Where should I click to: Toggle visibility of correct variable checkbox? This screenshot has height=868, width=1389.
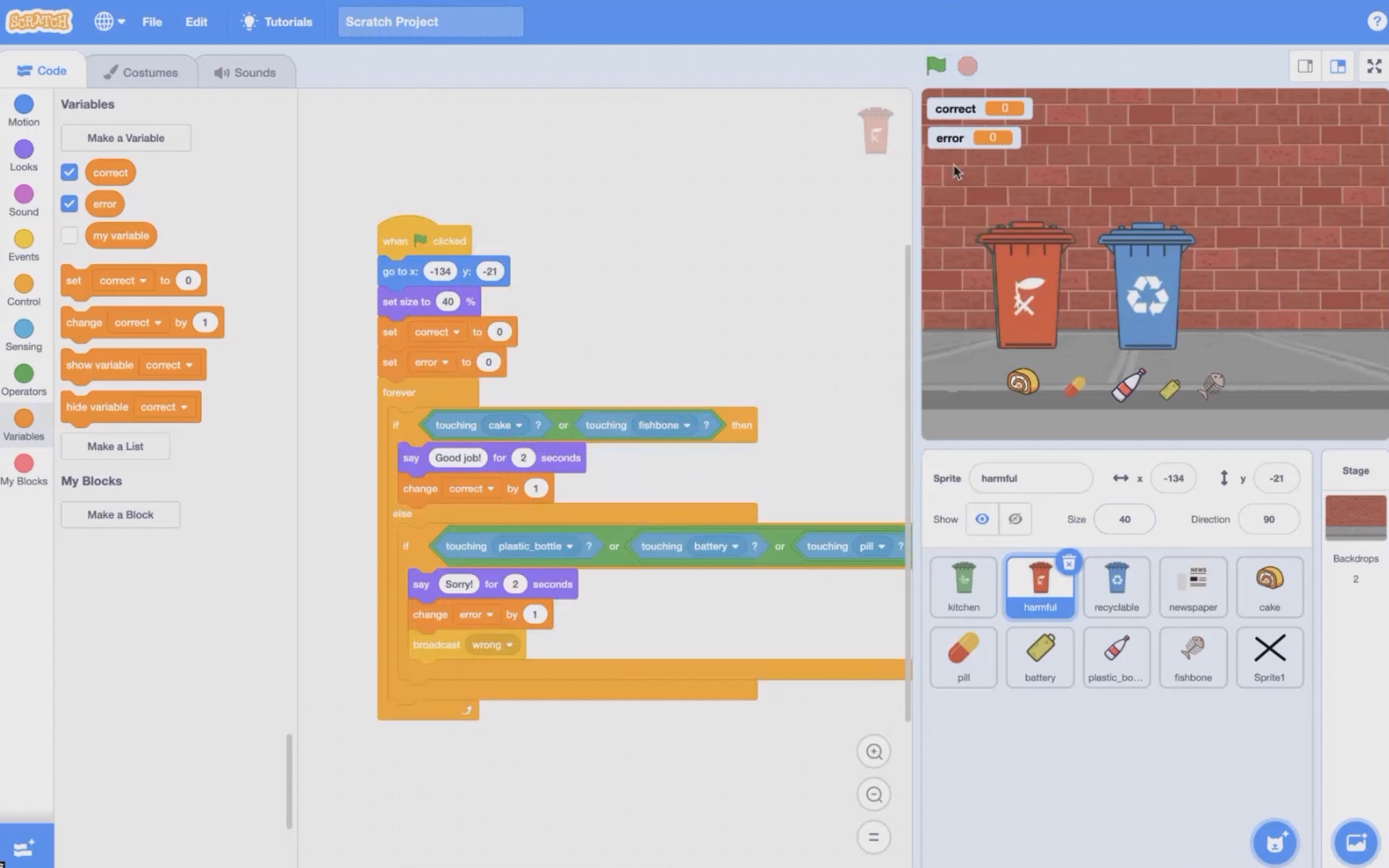pos(69,172)
